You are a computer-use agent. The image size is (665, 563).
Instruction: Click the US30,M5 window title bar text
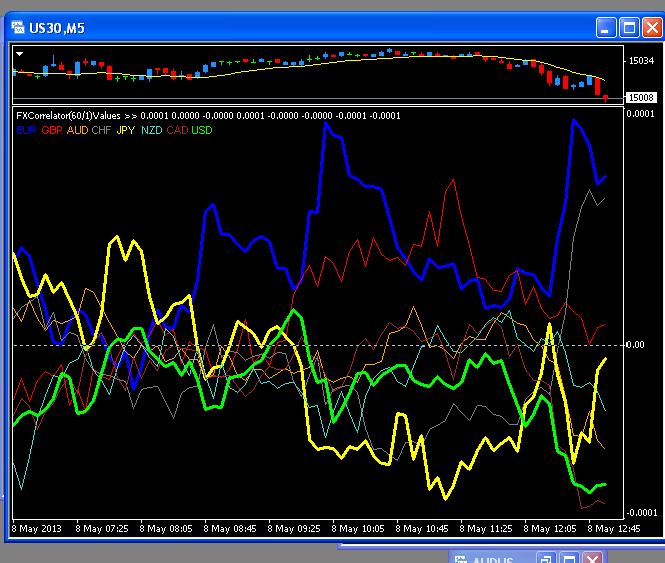point(57,28)
